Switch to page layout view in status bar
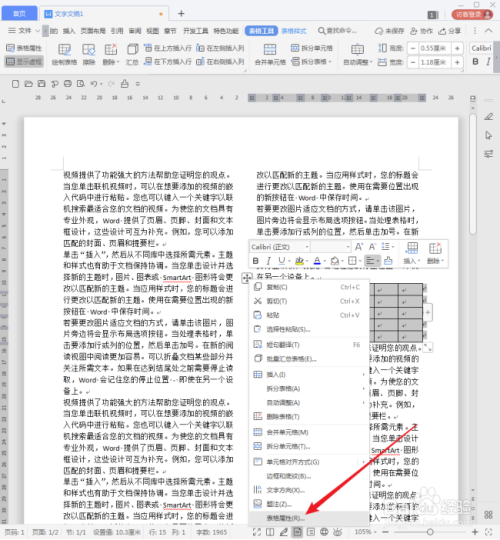Viewport: 500px width, 540px height. 297,532
